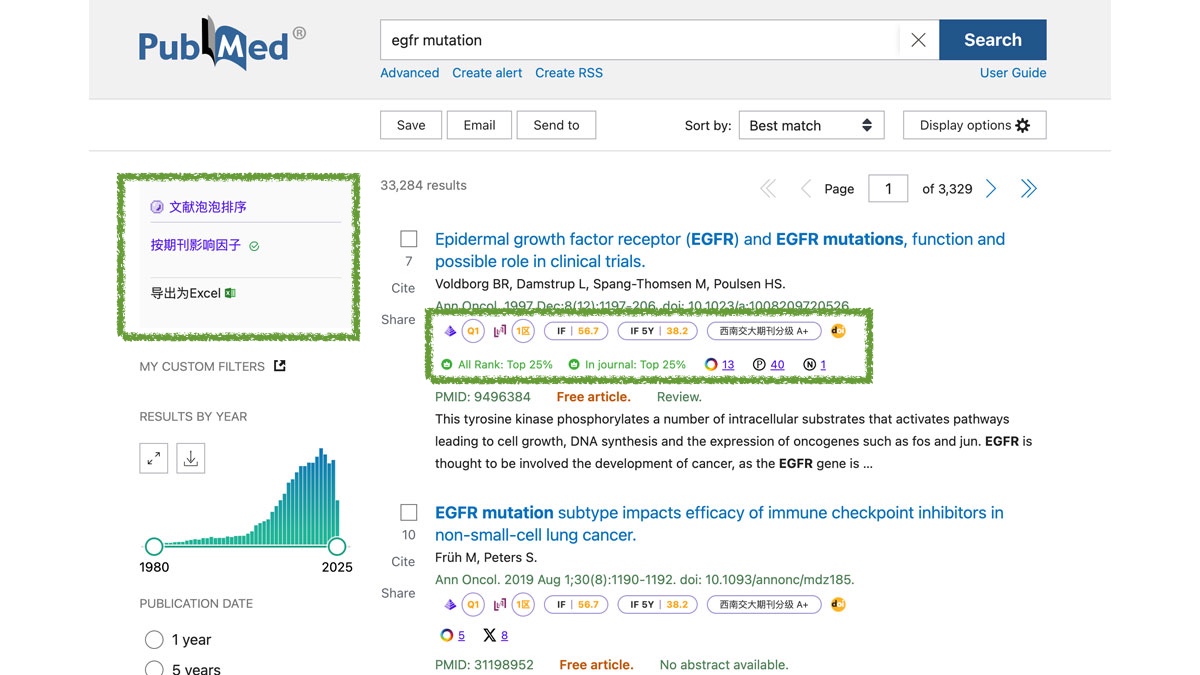The width and height of the screenshot is (1200, 675).
Task: Check the first result's checkbox
Action: point(409,239)
